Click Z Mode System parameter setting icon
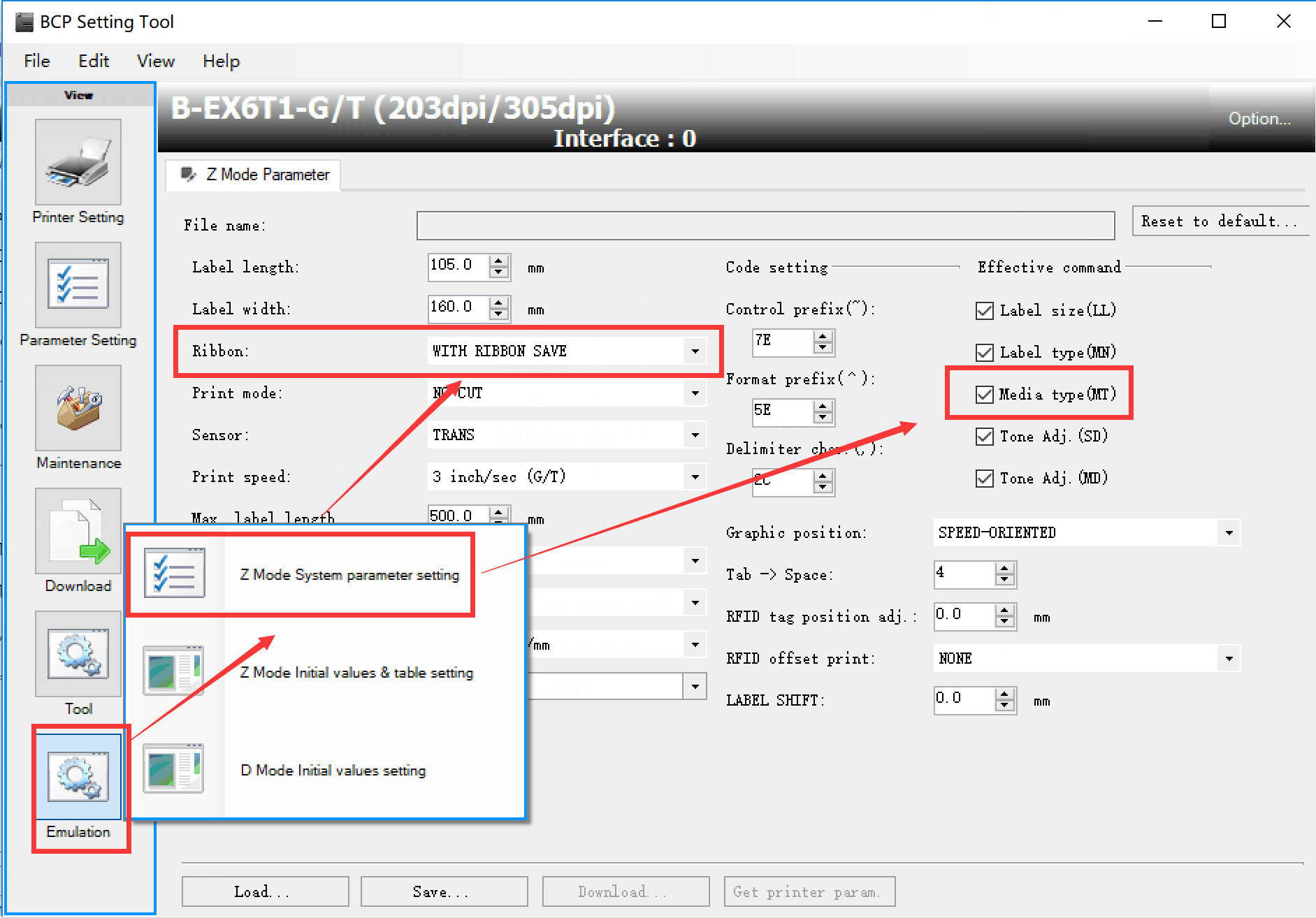 (174, 574)
